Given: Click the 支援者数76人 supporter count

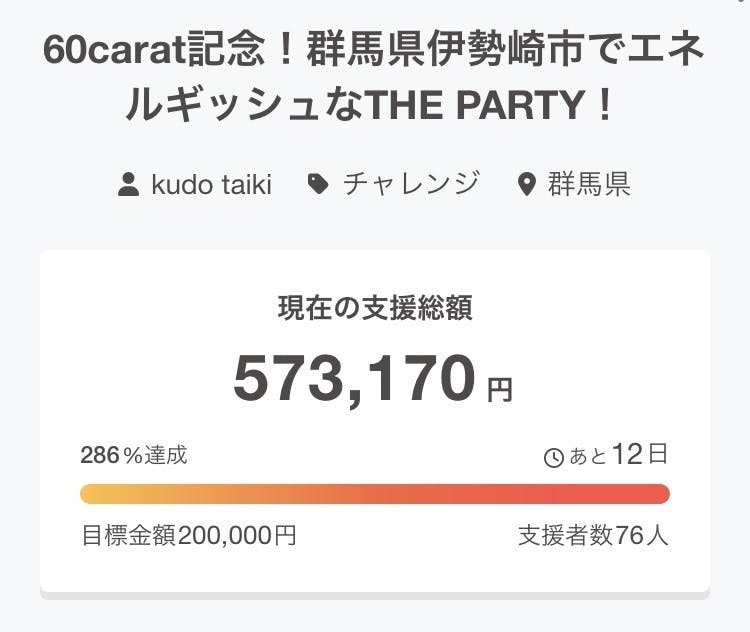Looking at the screenshot, I should 593,536.
